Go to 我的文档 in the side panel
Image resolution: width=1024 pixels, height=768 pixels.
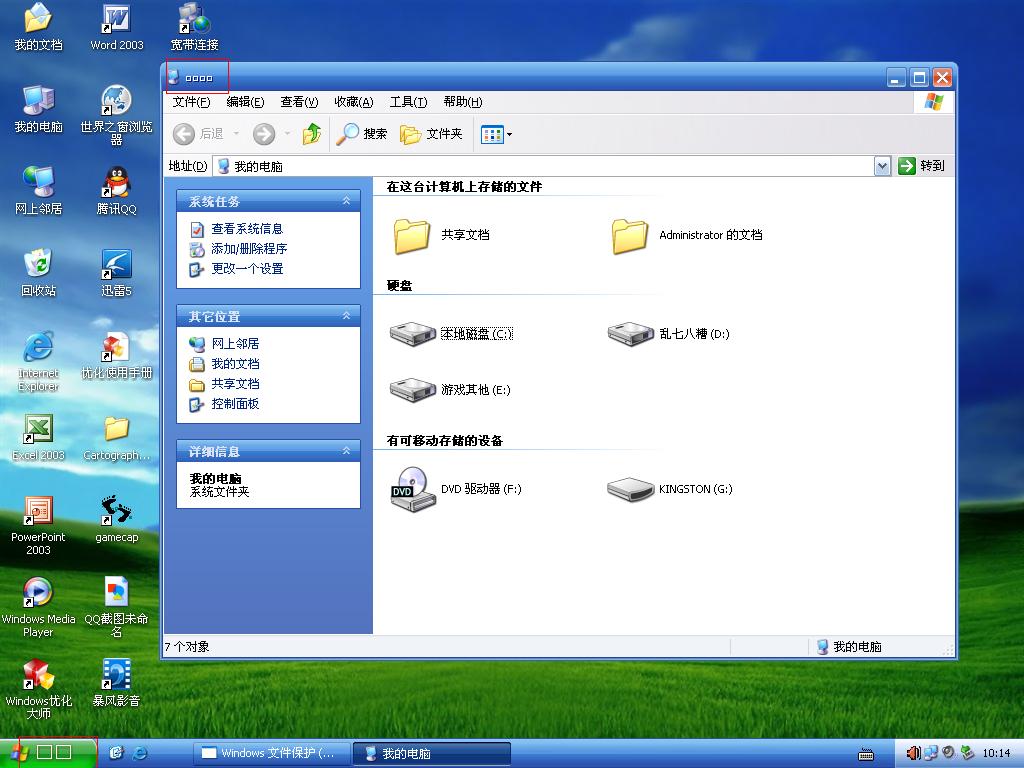[225, 364]
